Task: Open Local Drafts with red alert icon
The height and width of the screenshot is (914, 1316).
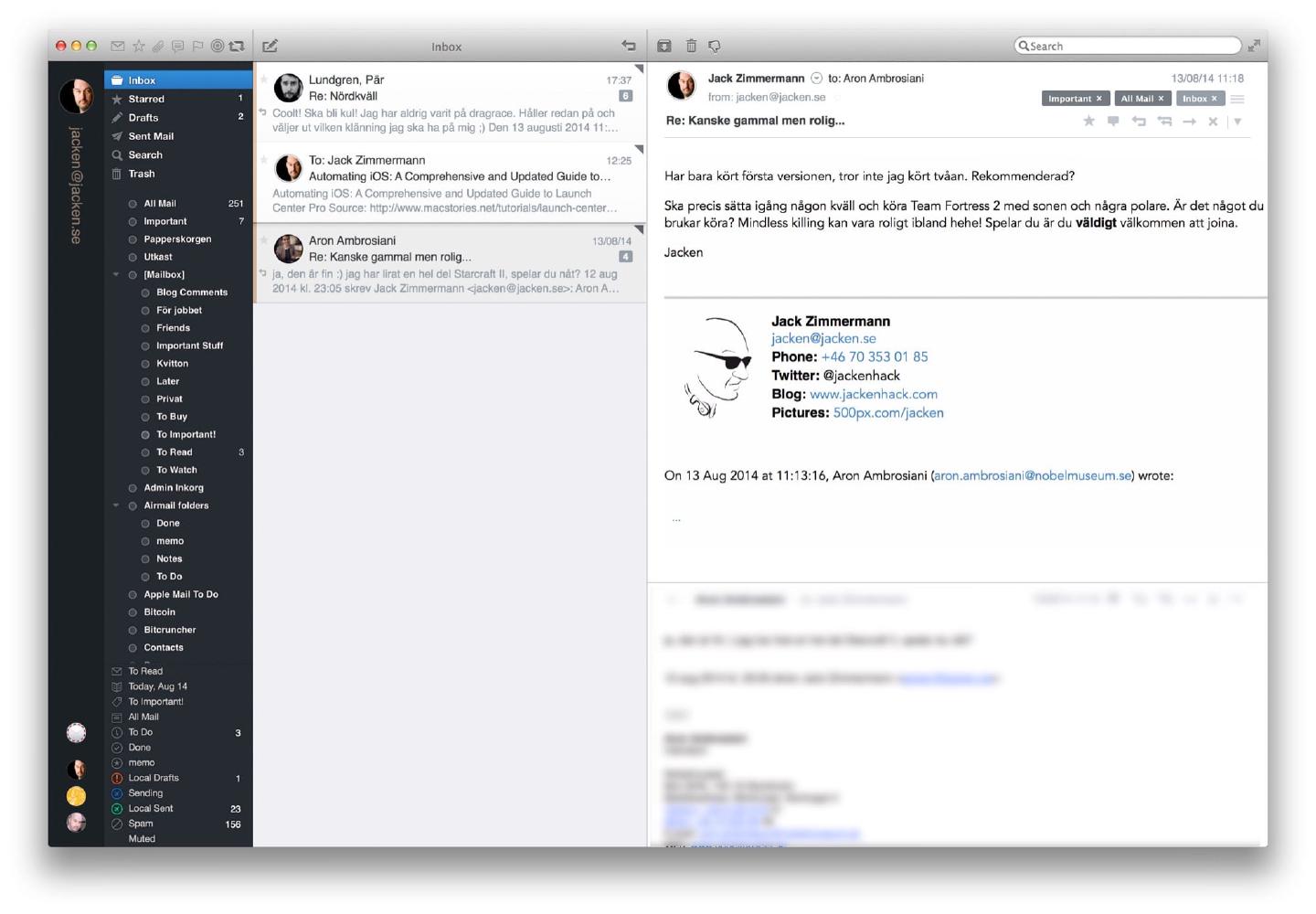Action: [178, 778]
